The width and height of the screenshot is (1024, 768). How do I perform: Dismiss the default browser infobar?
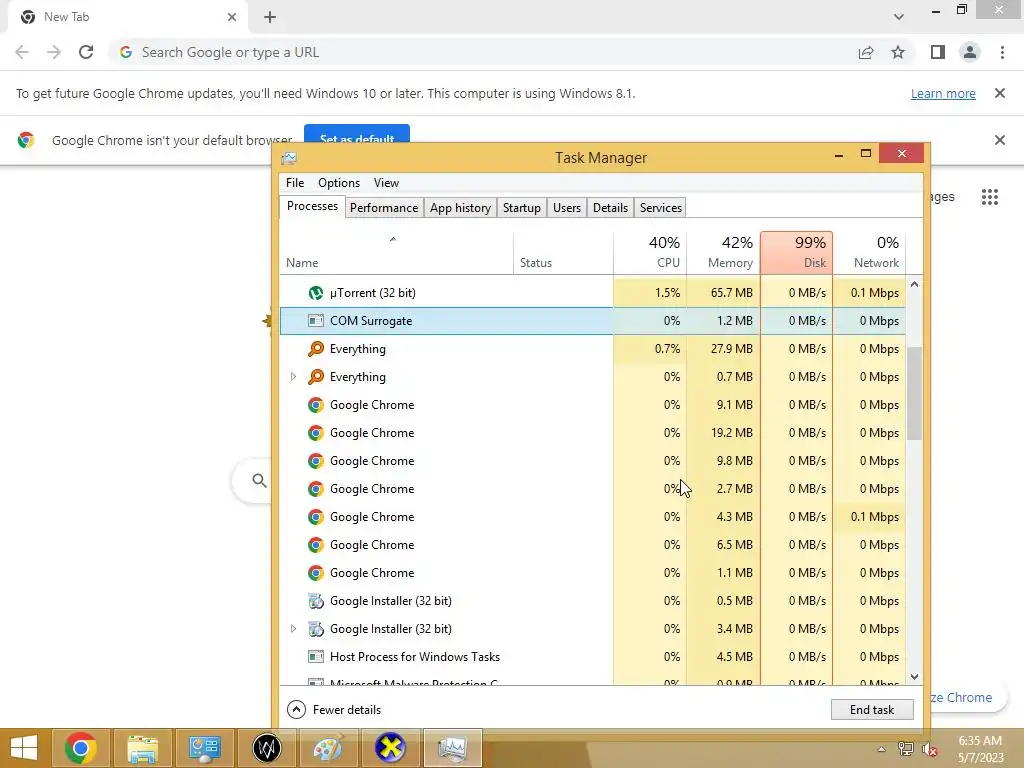coord(1000,140)
